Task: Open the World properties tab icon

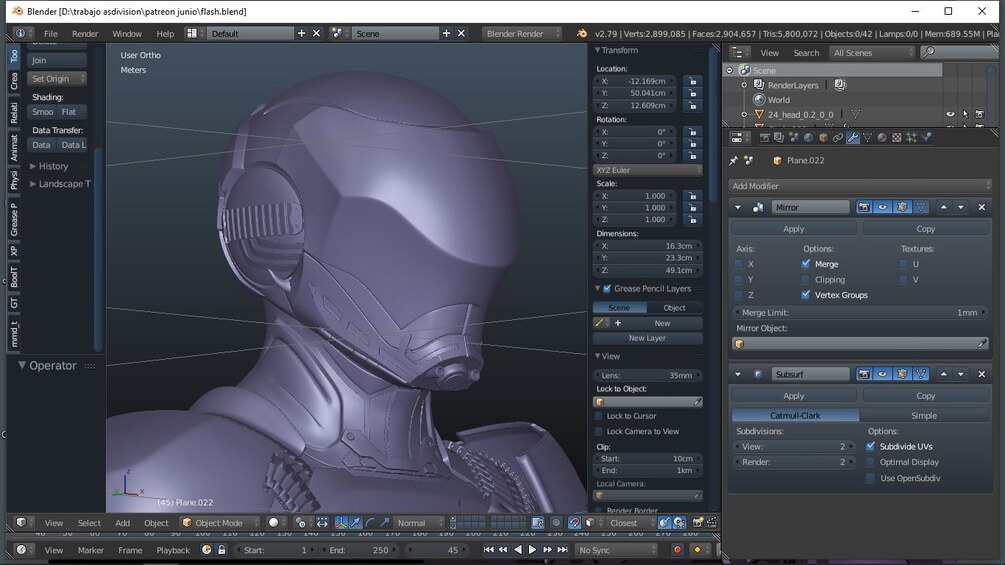Action: (x=808, y=137)
